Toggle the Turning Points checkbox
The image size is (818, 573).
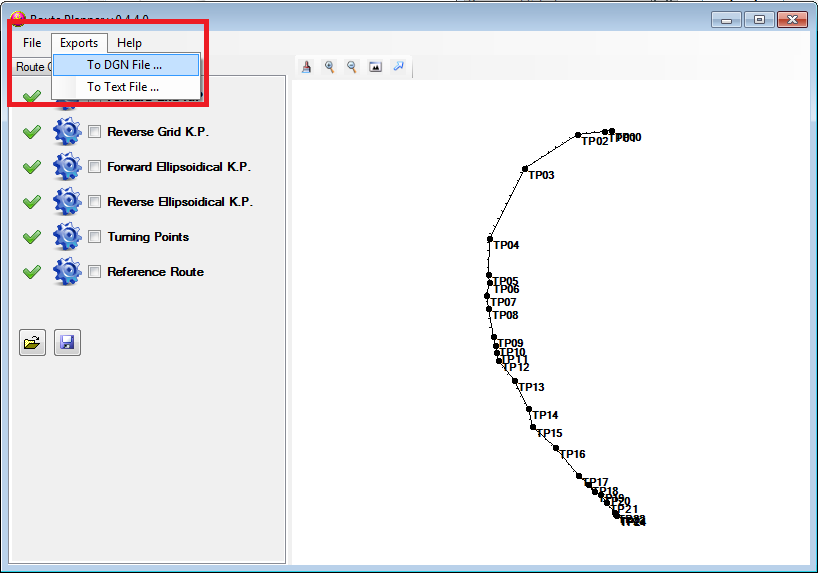click(94, 236)
